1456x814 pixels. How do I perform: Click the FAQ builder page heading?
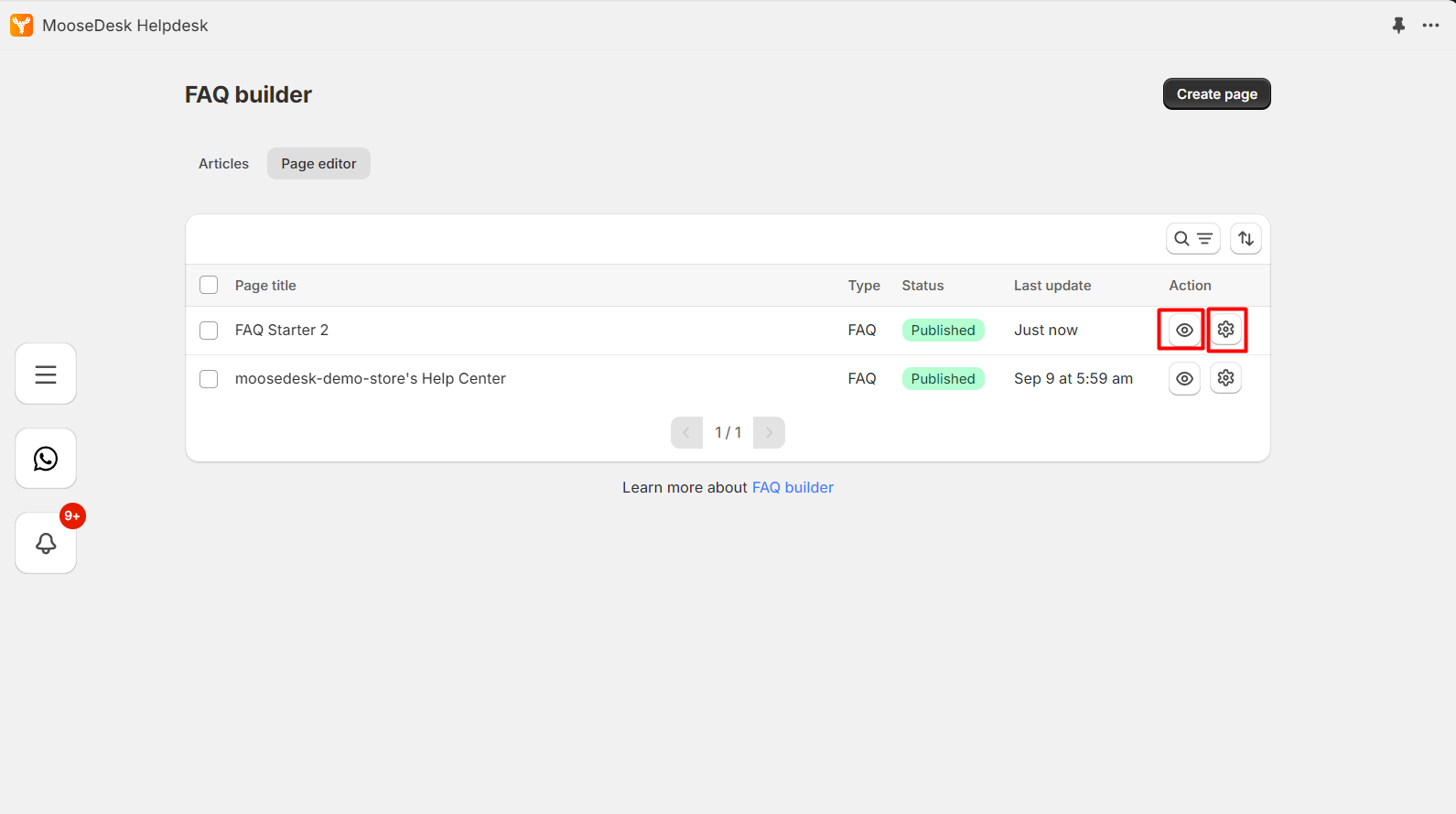(x=248, y=94)
